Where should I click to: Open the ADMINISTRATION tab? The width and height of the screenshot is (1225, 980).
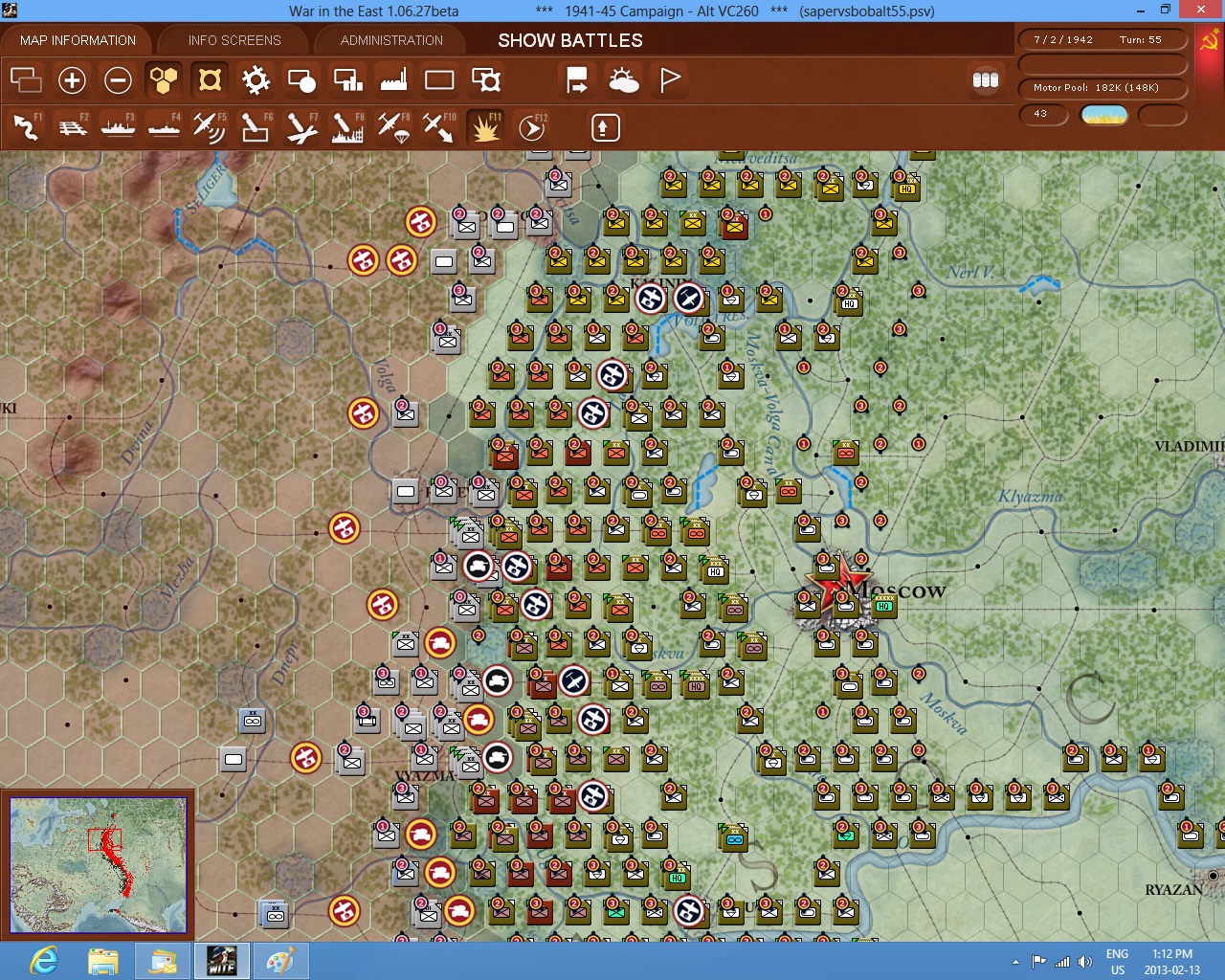[x=391, y=40]
